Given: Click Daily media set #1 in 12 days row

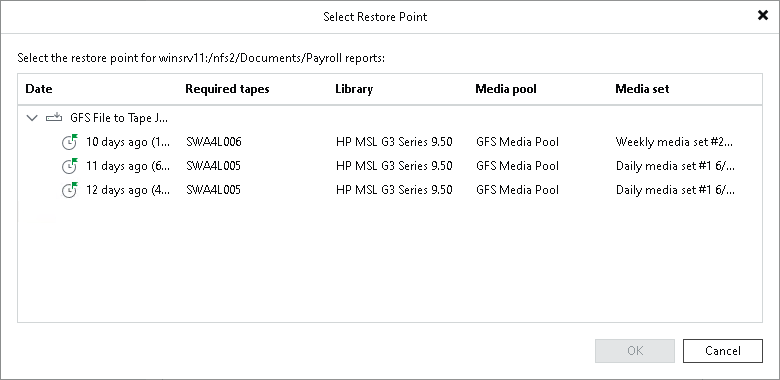Looking at the screenshot, I should (675, 190).
